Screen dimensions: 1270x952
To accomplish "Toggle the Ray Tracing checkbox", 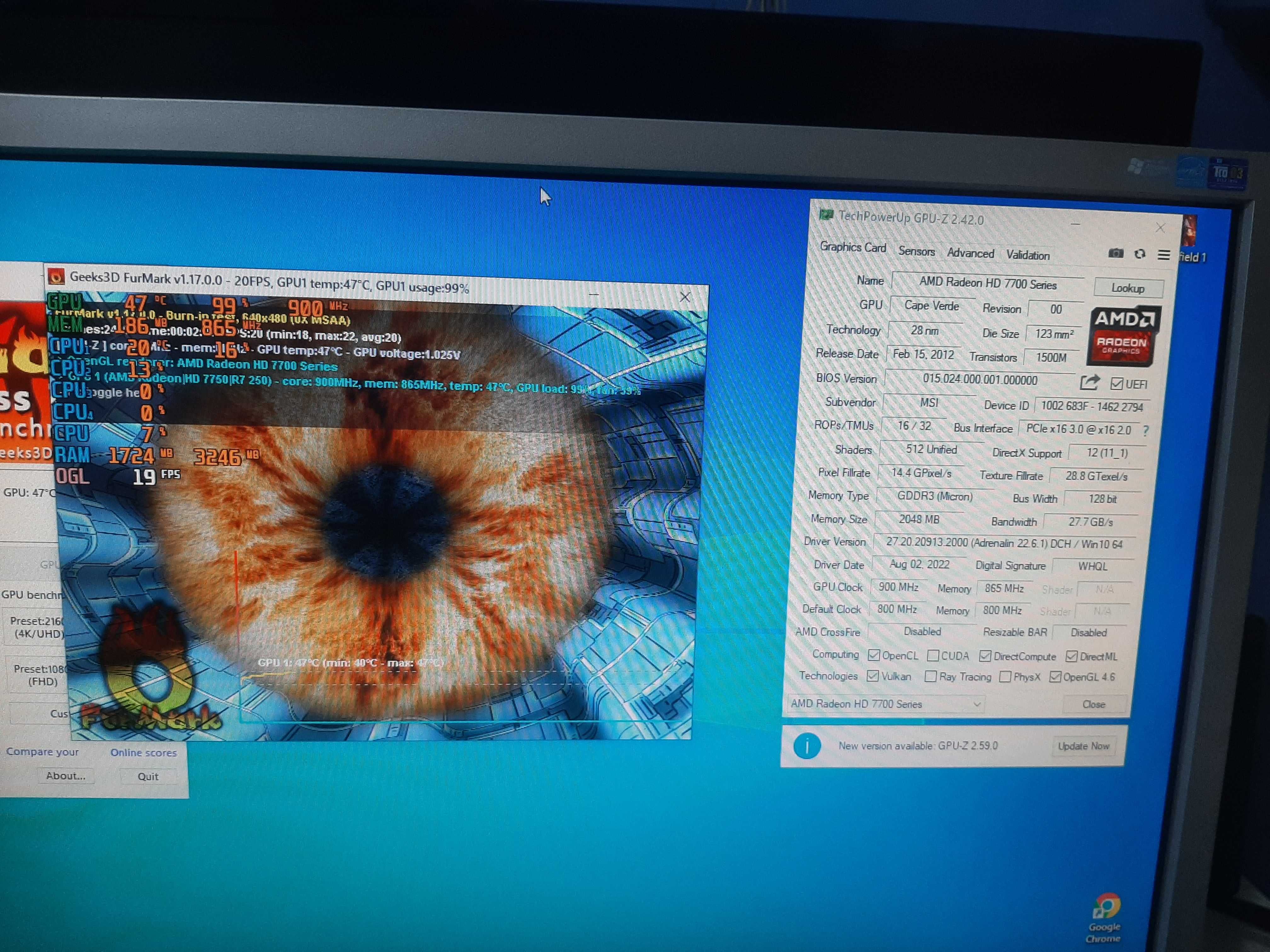I will (x=931, y=677).
